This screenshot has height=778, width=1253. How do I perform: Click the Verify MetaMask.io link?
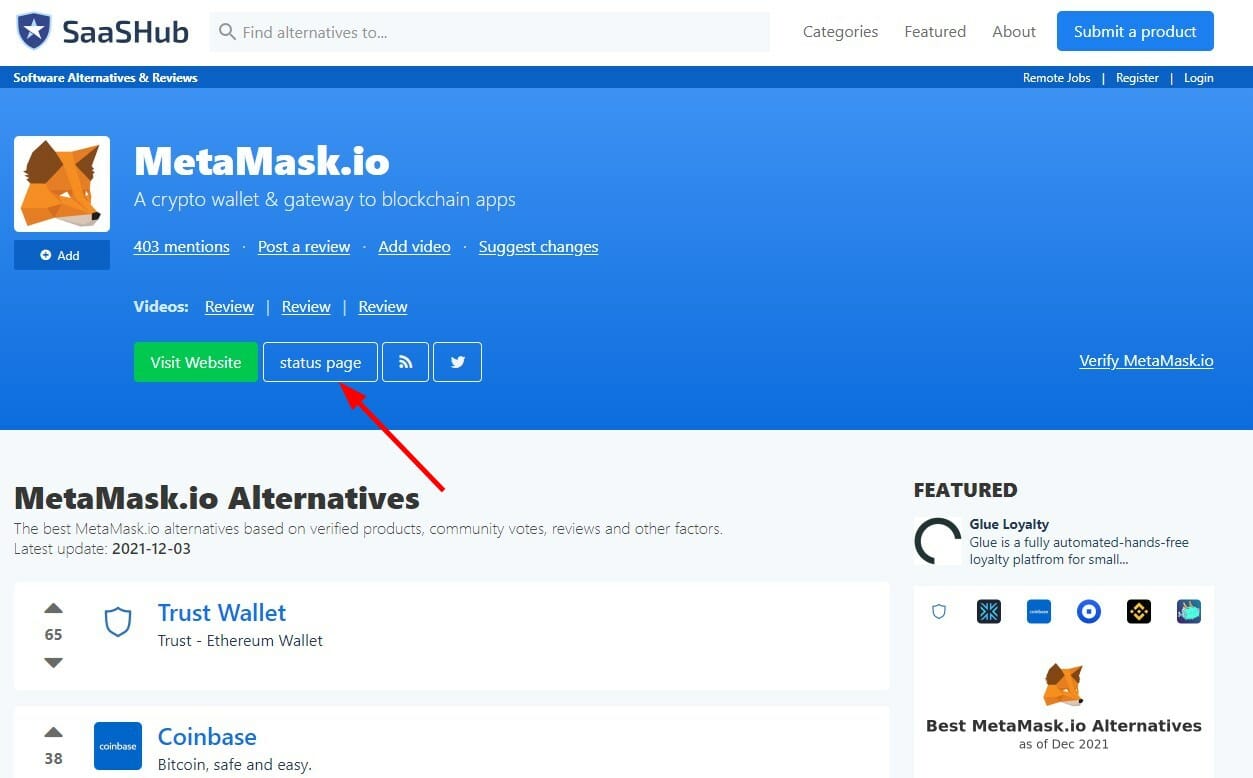(x=1146, y=361)
